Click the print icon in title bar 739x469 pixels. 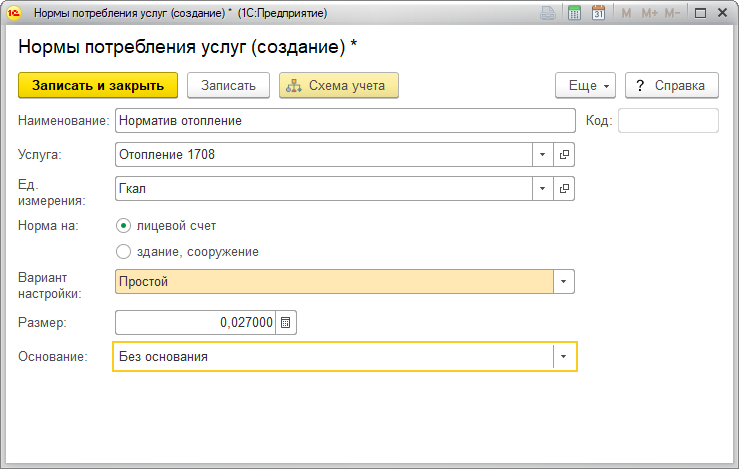548,14
